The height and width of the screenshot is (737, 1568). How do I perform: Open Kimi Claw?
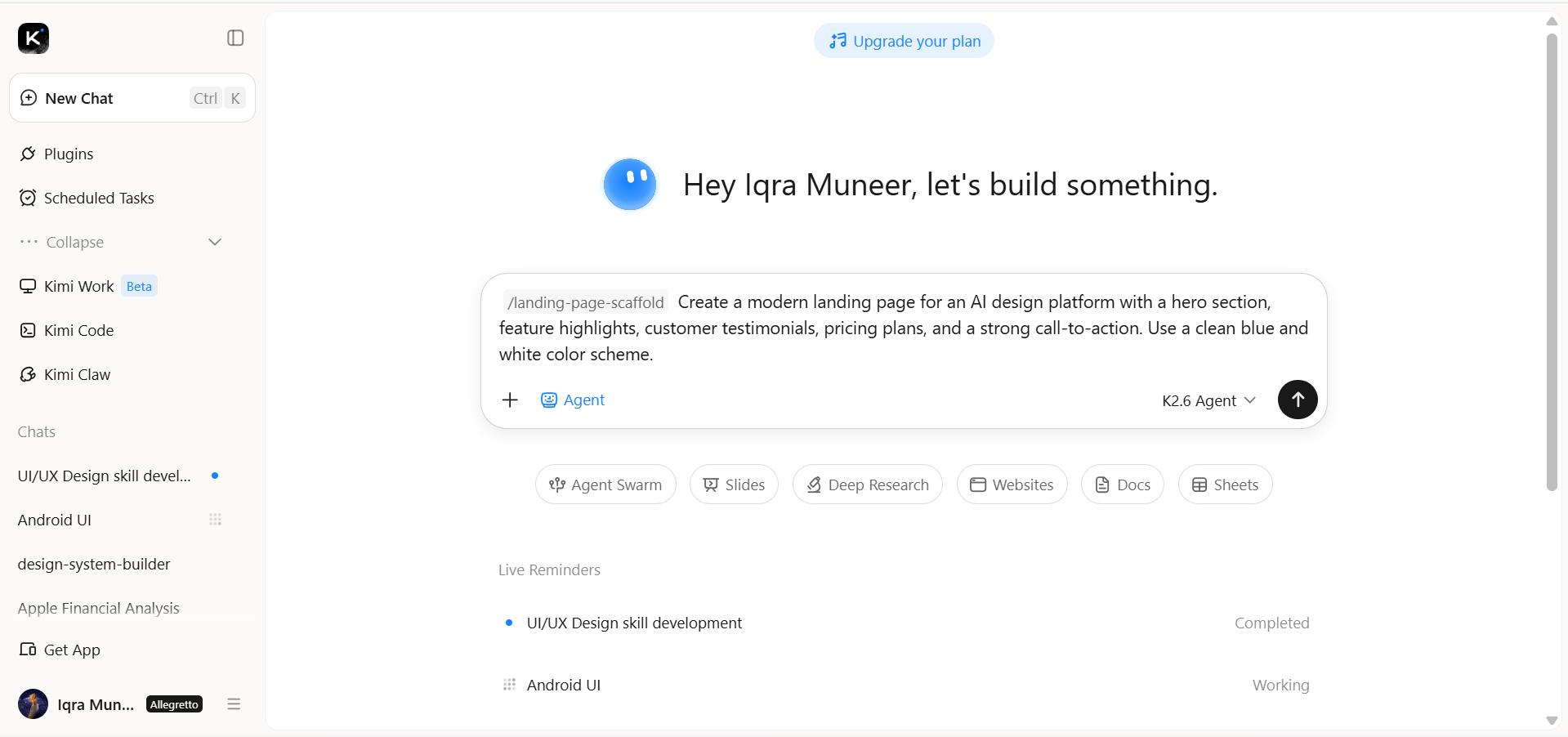77,374
